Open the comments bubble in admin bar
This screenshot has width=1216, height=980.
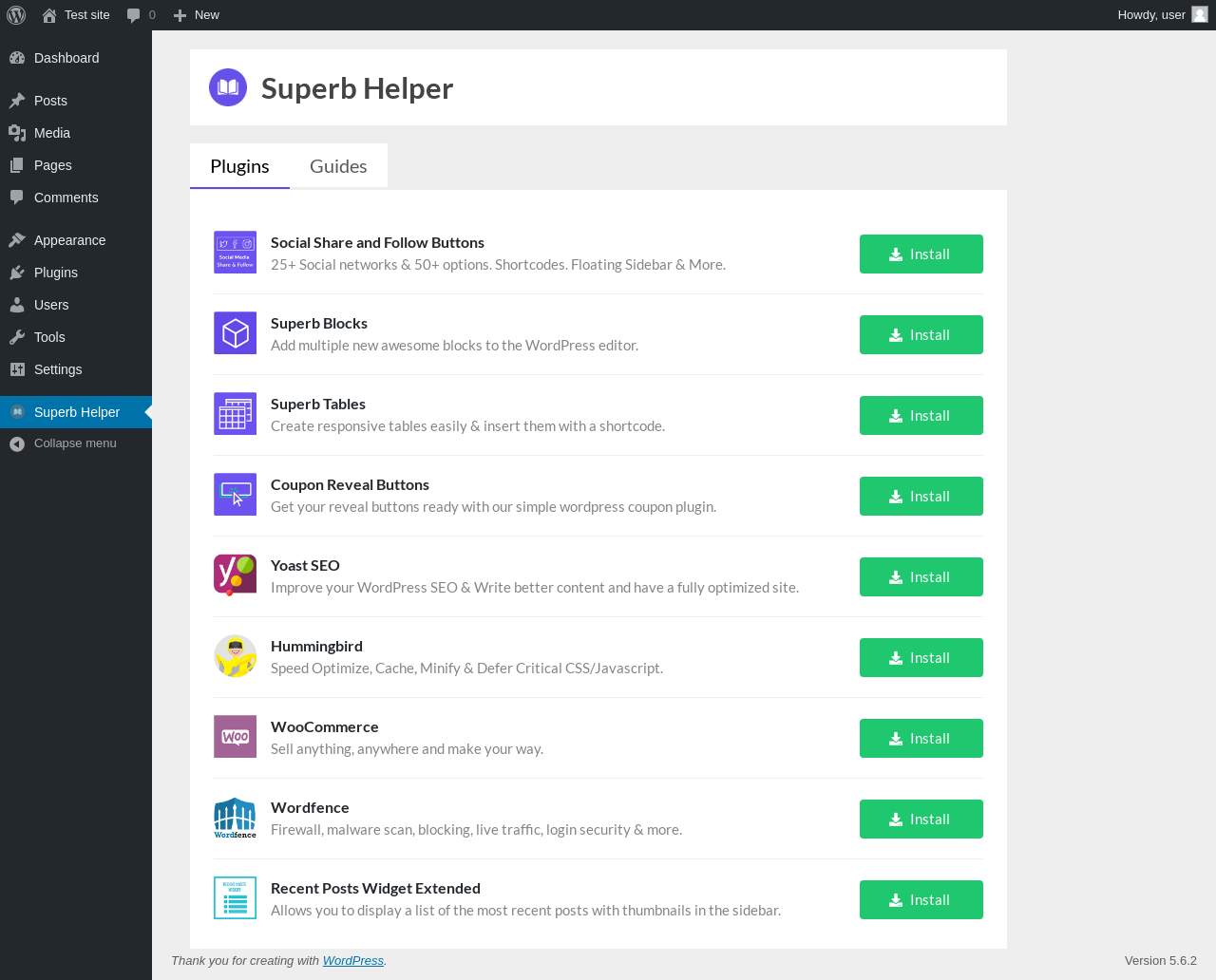[133, 15]
